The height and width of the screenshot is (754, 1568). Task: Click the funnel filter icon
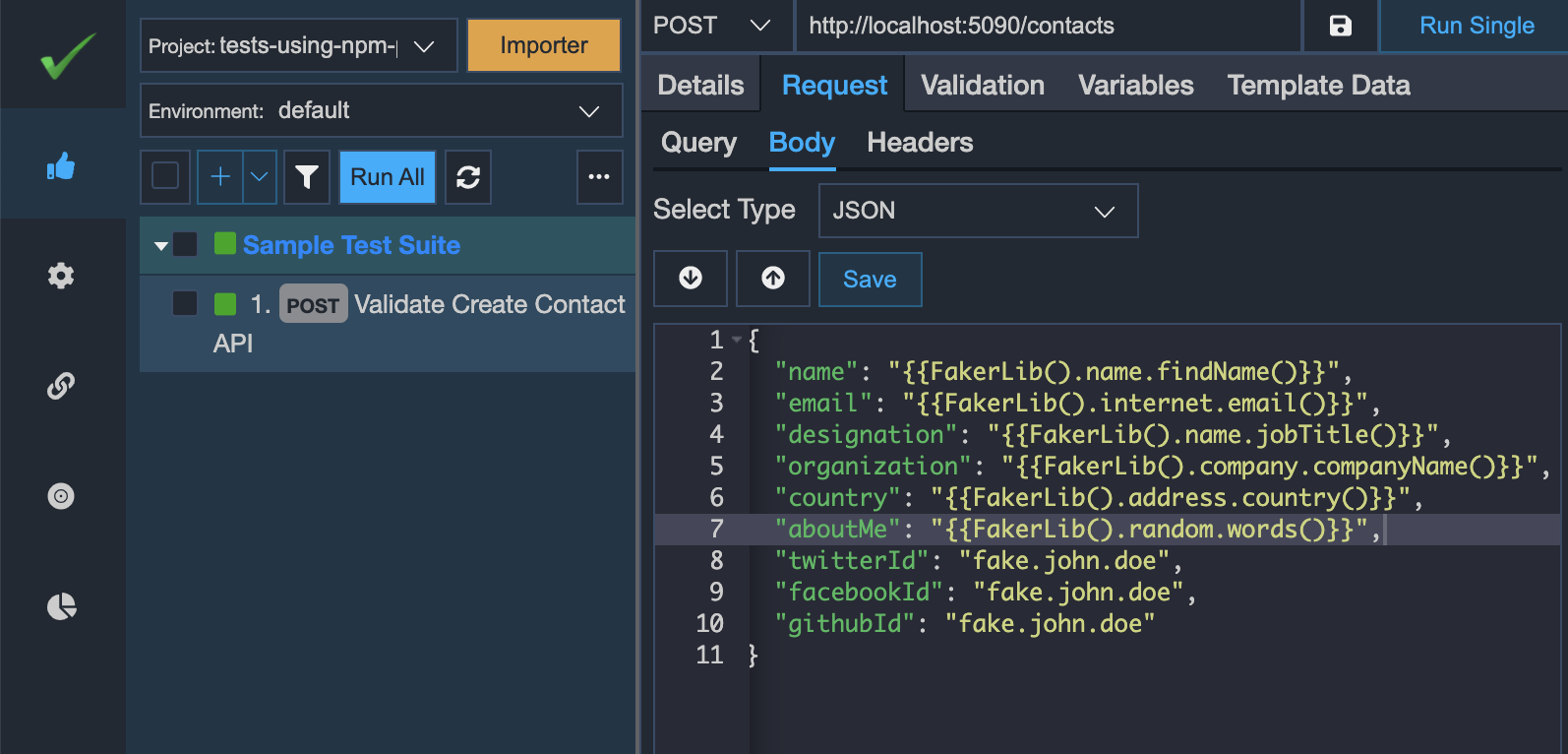(x=307, y=177)
